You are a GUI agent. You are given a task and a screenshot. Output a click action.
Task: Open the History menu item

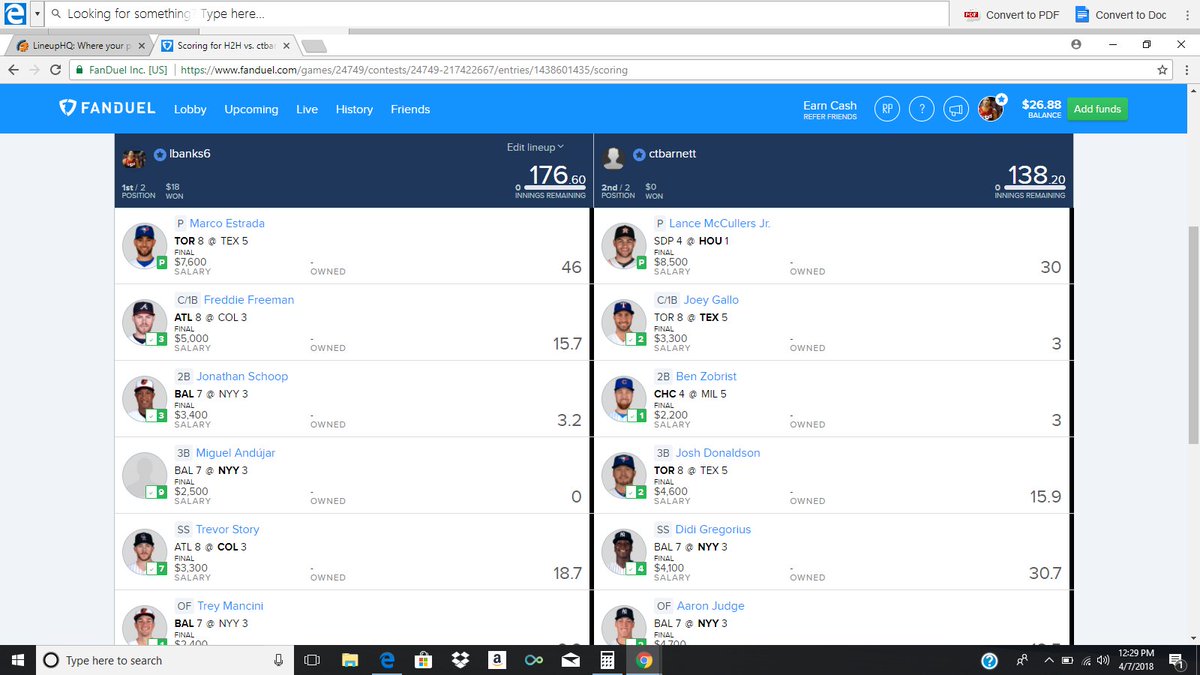[x=354, y=109]
